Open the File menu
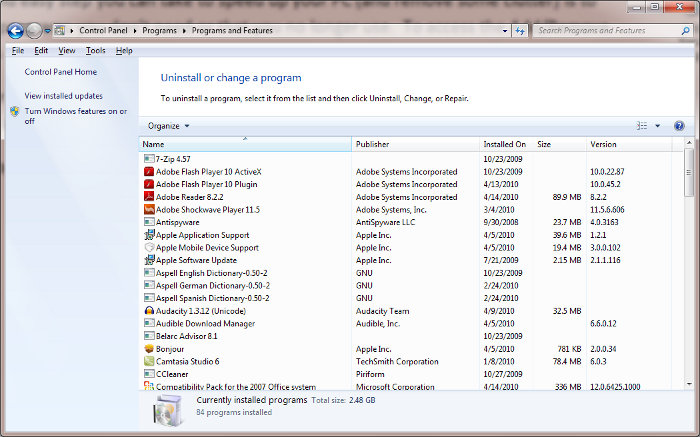This screenshot has height=437, width=700. click(x=18, y=50)
